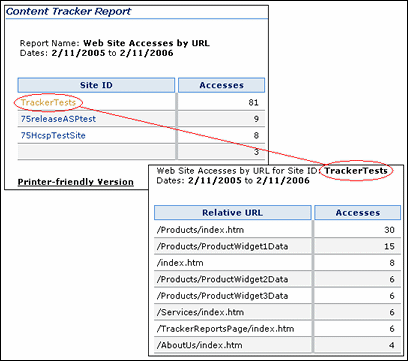Viewport: 408px width, 361px height.
Task: Select the 81 accesses value for TrackerTests
Action: coord(253,102)
